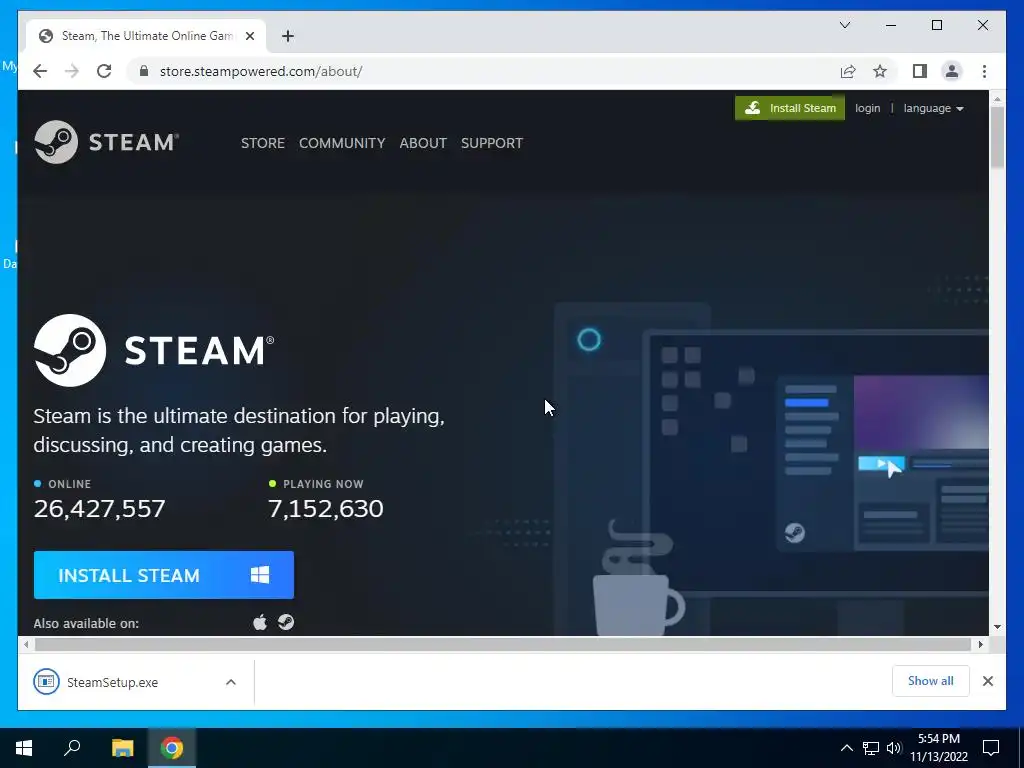The height and width of the screenshot is (768, 1024).
Task: Click the browser forward arrow
Action: click(x=72, y=71)
